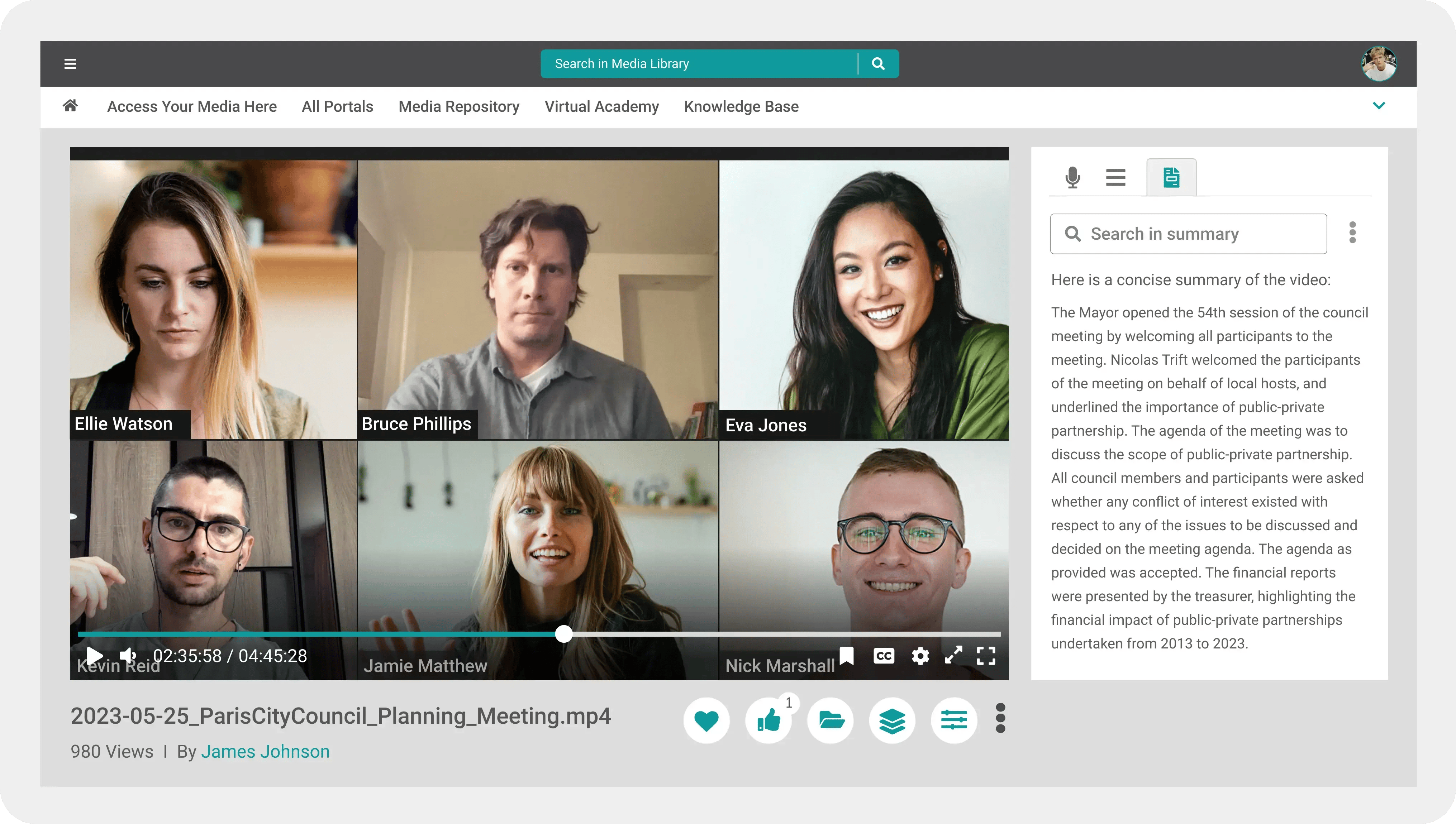Expand player with diagonal arrows icon

pyautogui.click(x=953, y=655)
